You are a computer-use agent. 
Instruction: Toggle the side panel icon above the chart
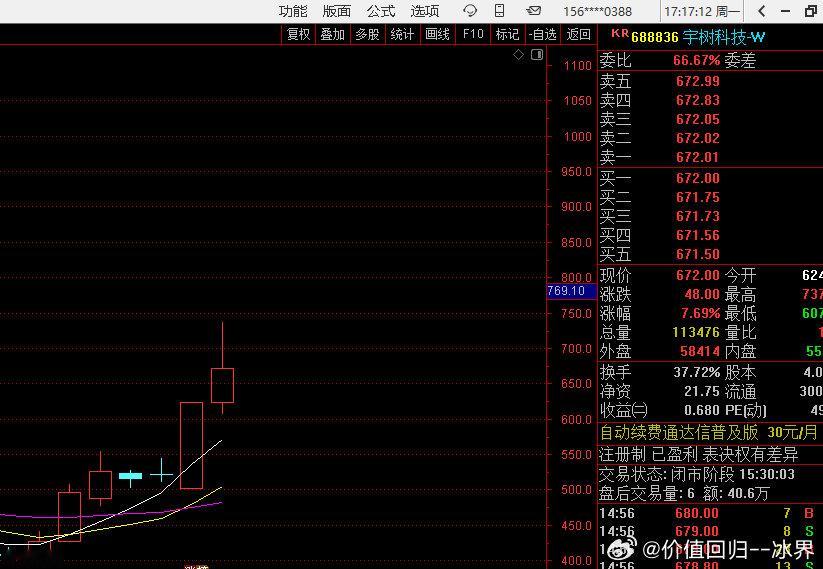(x=536, y=55)
